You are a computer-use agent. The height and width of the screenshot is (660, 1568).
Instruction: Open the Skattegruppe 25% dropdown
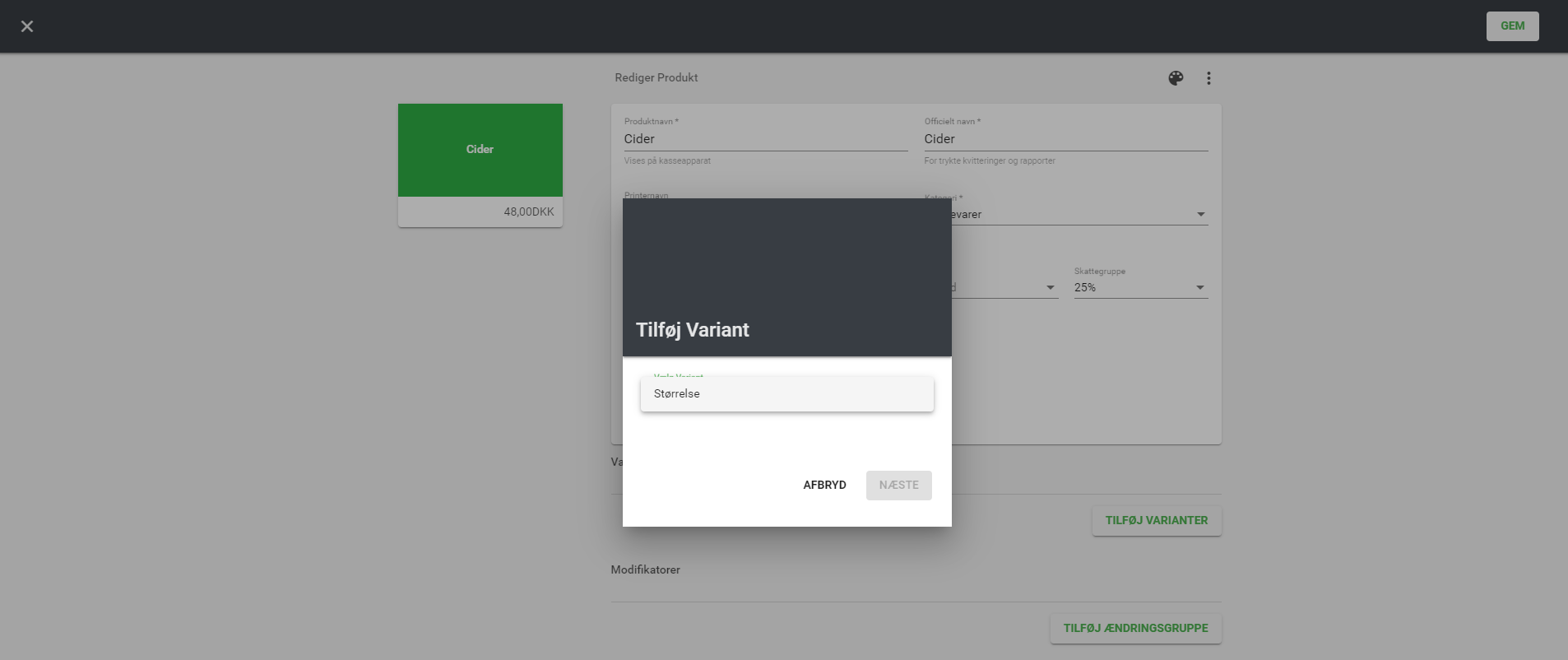pos(1140,288)
